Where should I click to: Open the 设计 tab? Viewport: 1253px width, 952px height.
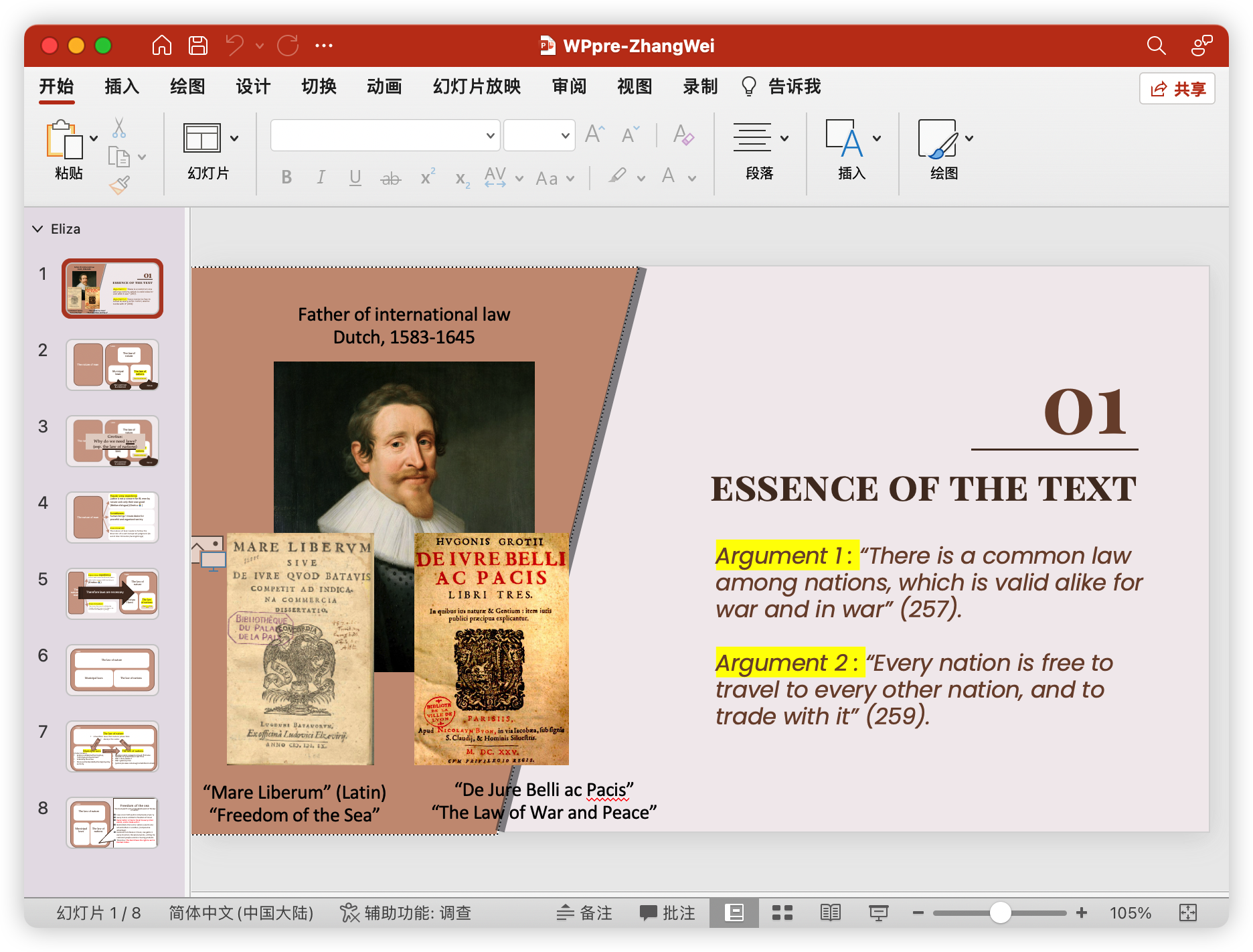tap(253, 86)
